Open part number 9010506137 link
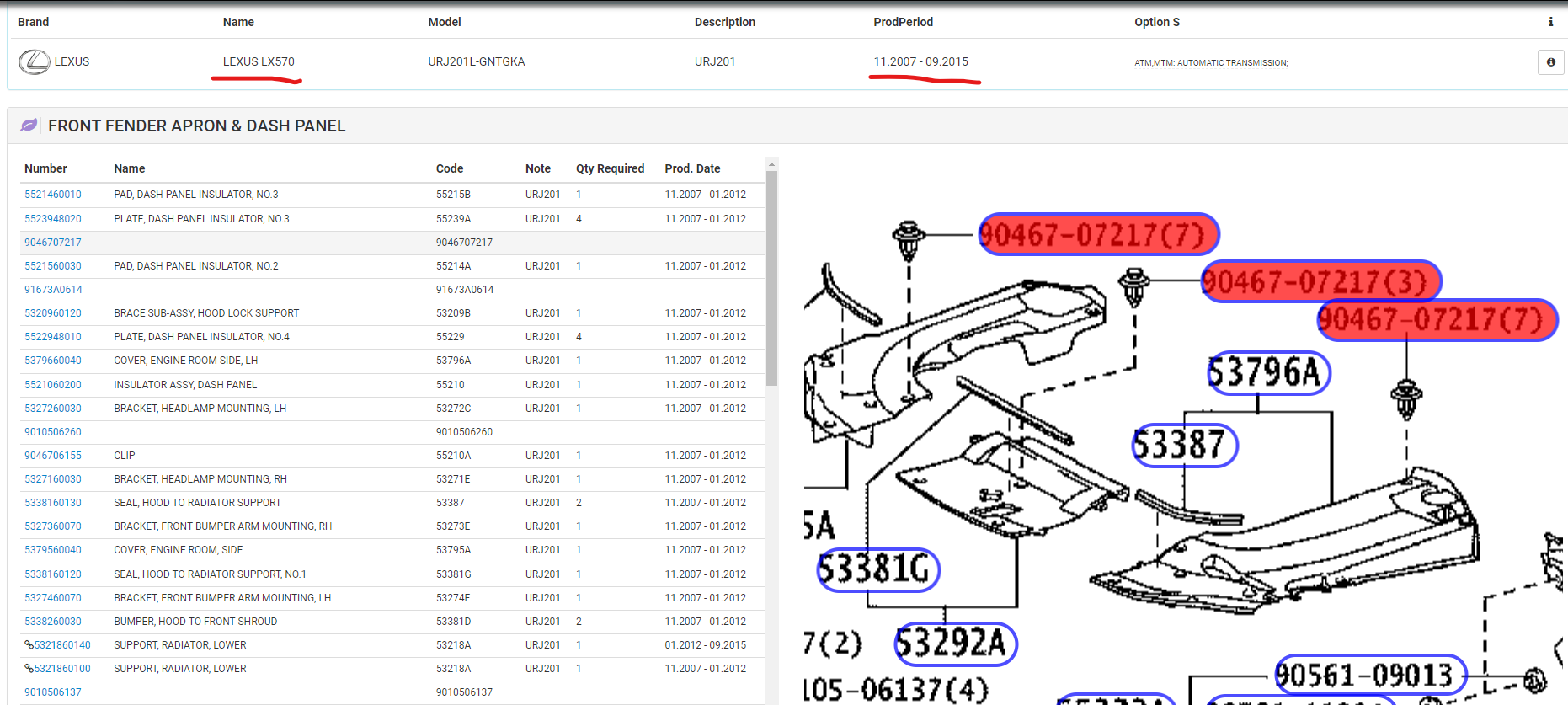Image resolution: width=1568 pixels, height=705 pixels. click(x=53, y=692)
